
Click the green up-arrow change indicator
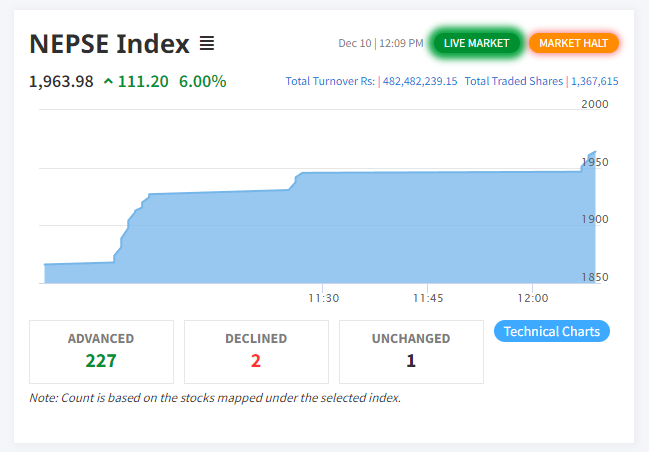coord(108,82)
